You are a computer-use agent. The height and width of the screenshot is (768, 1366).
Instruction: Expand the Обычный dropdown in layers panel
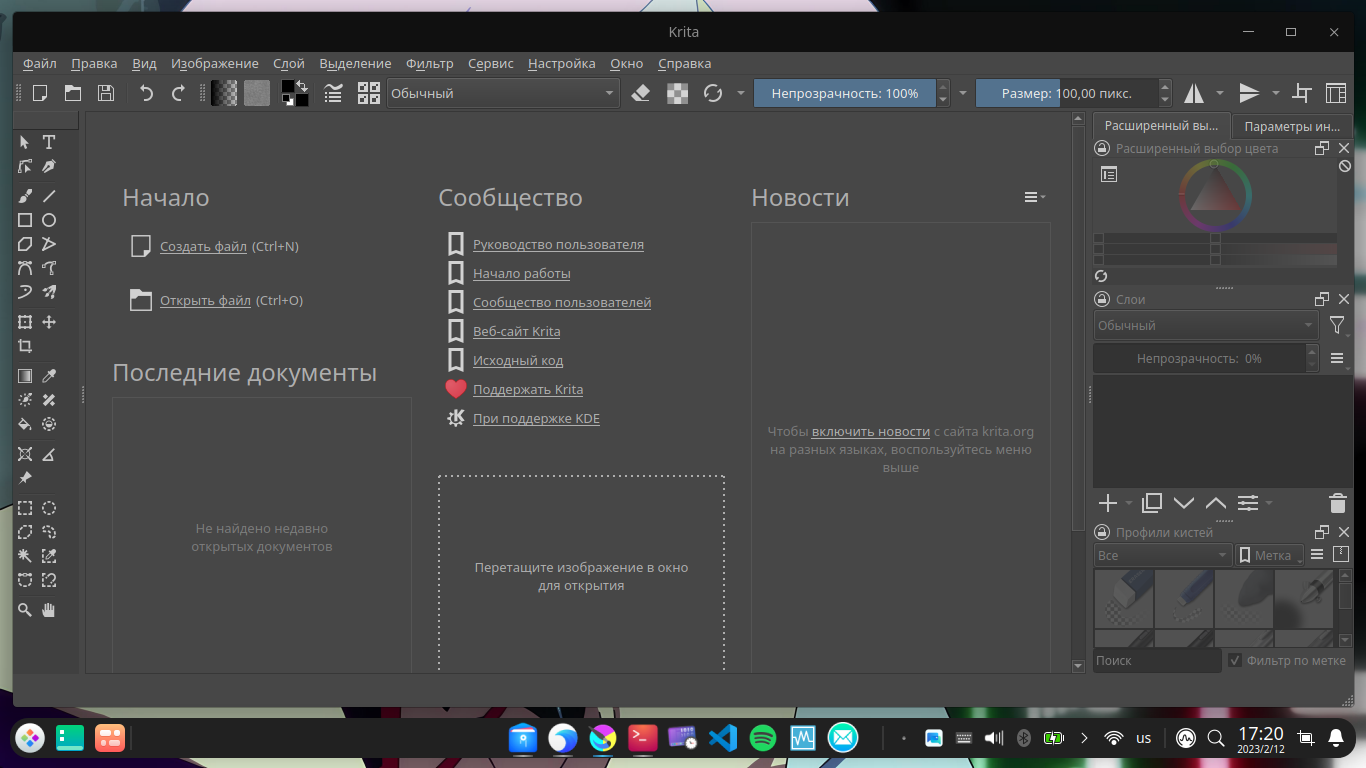[x=1206, y=325]
